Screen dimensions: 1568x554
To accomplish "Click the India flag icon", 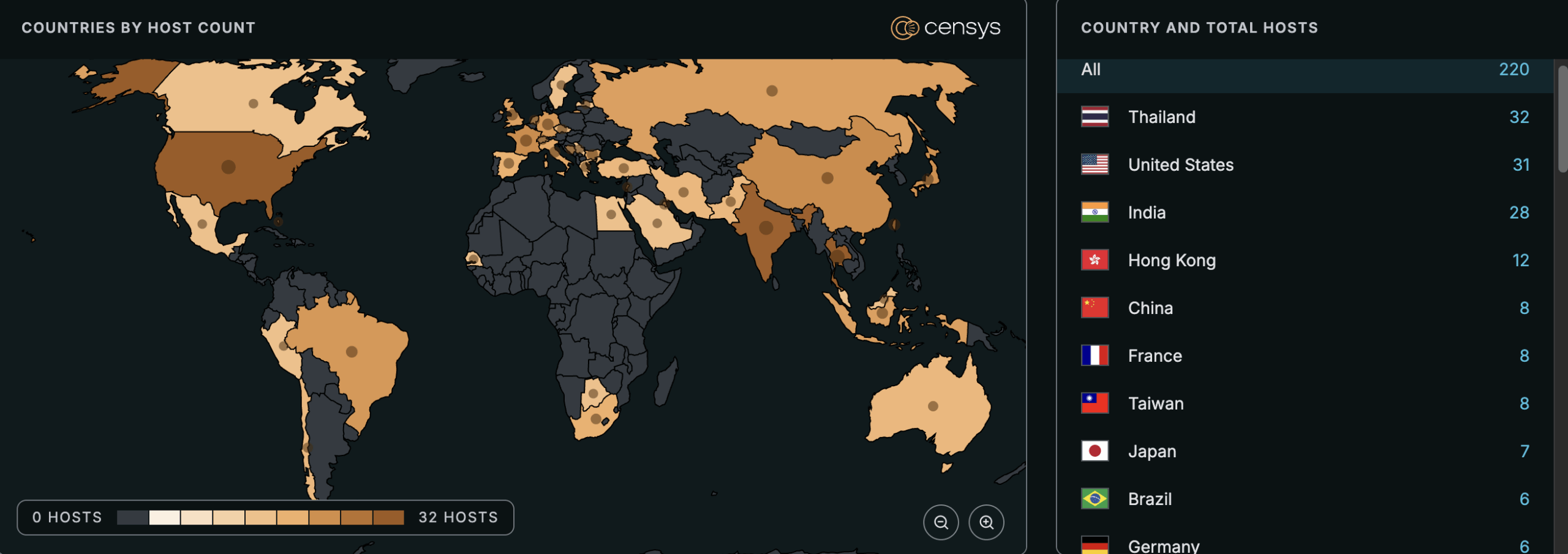I will 1094,212.
